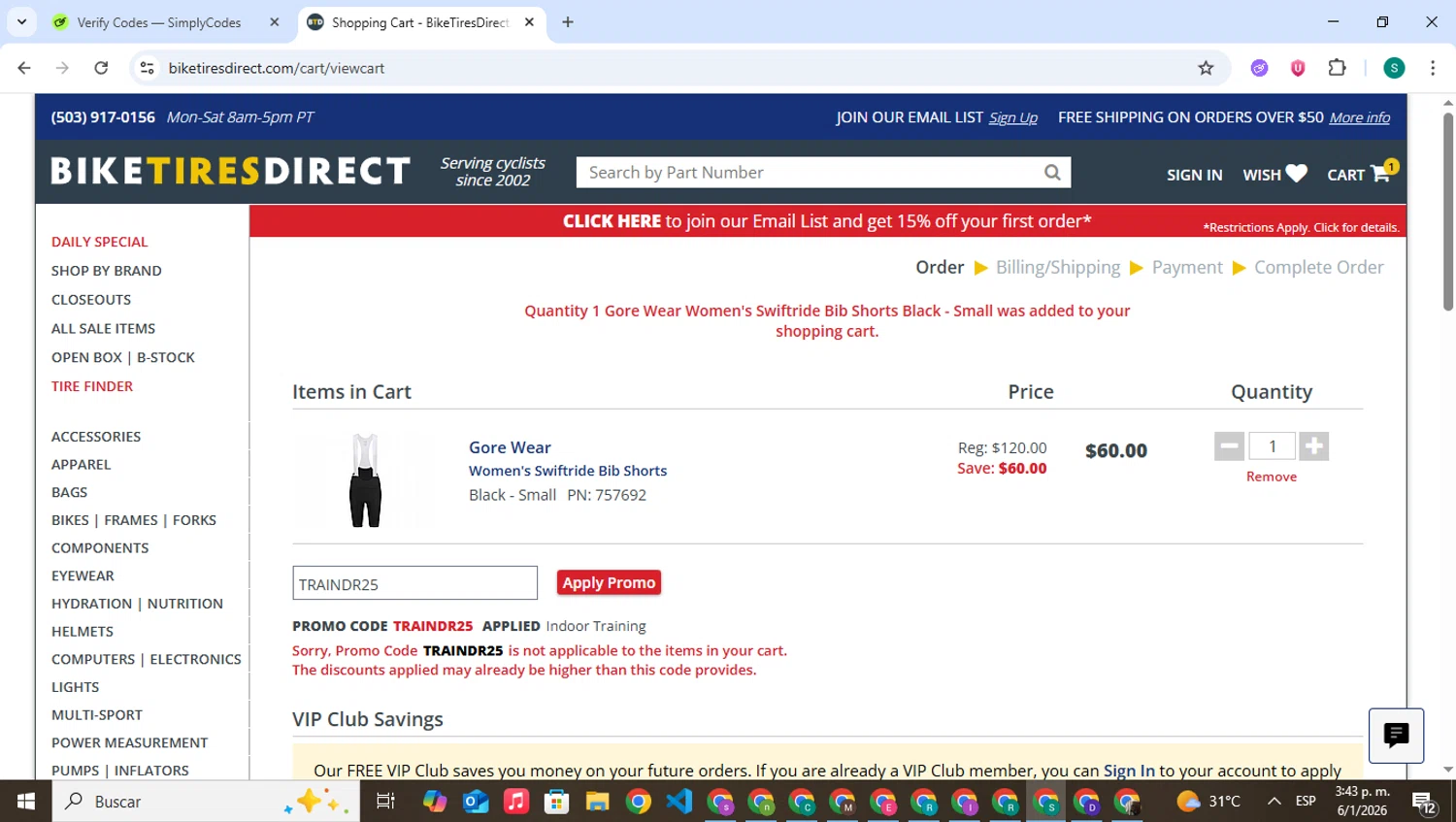Open the tab search dropdown arrow
Viewport: 1456px width, 822px height.
[x=21, y=22]
